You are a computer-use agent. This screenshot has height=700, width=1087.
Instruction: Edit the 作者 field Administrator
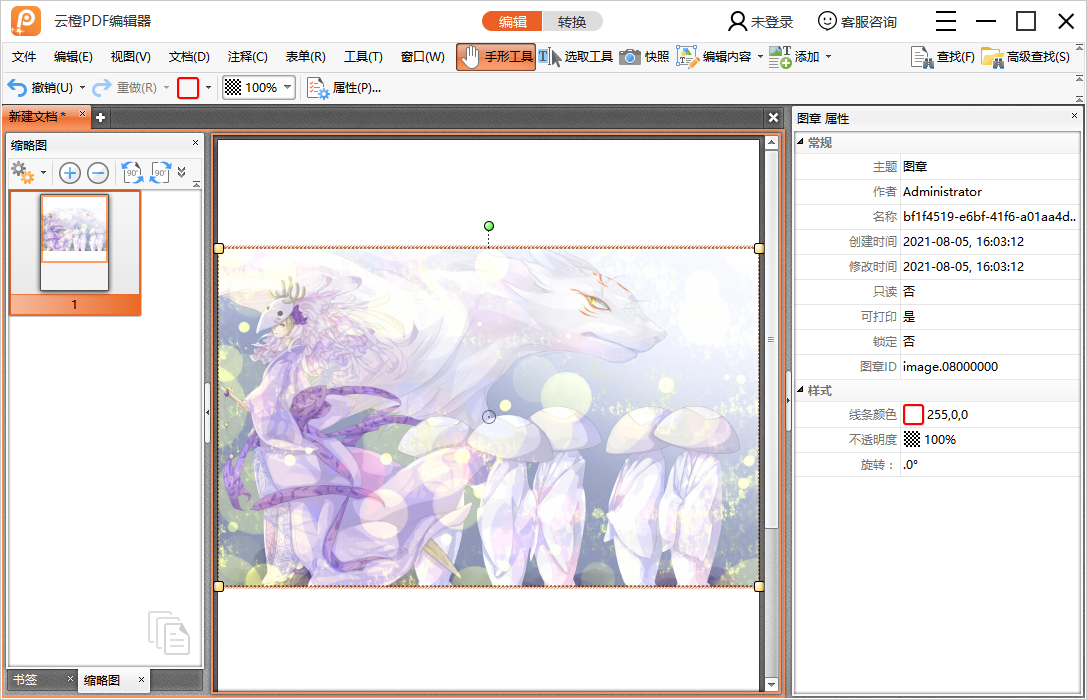[990, 191]
